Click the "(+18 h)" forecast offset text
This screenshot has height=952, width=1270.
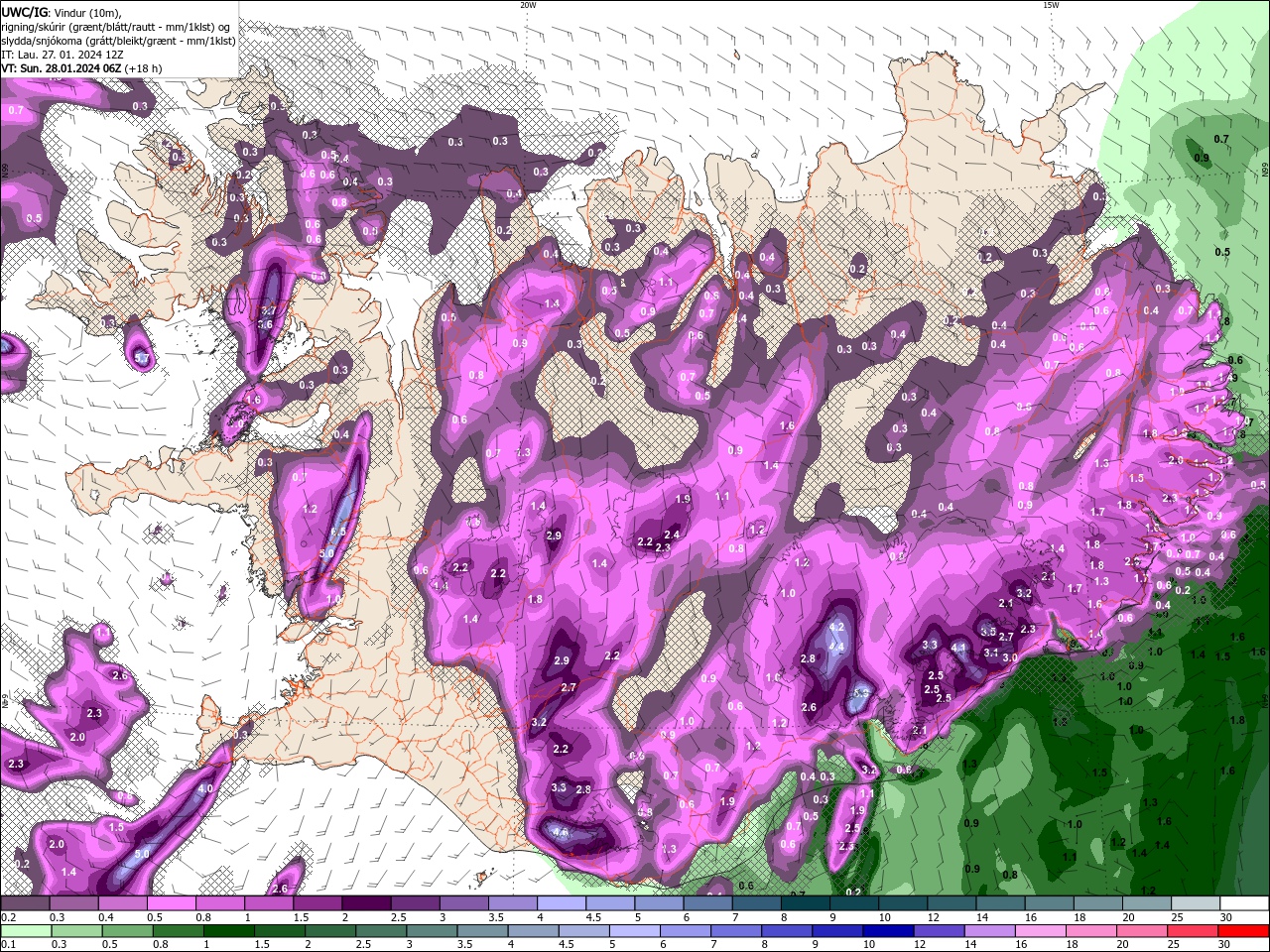(x=144, y=68)
